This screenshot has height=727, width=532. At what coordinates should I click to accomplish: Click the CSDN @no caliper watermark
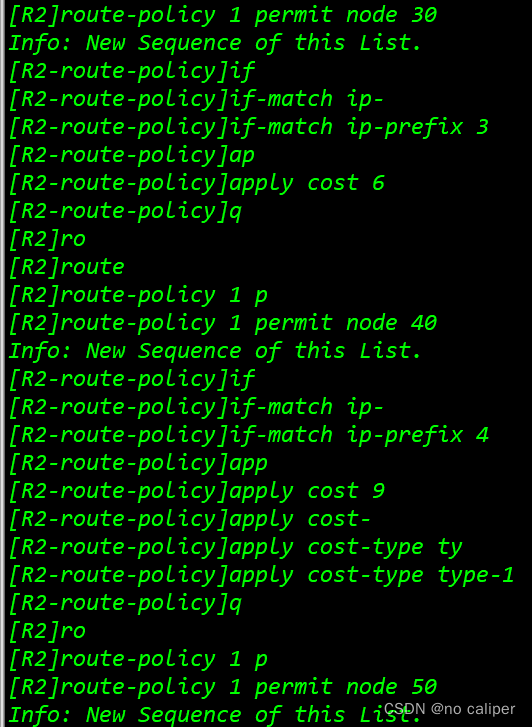click(449, 708)
